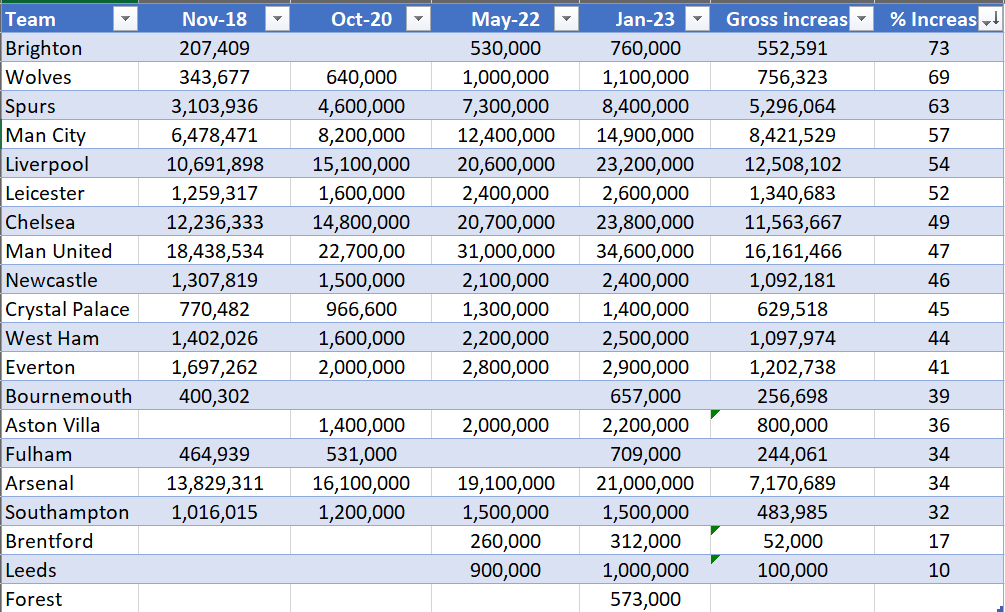Click Leeds' gross increase 100,000
Viewport: 1005px width, 612px height.
point(792,570)
